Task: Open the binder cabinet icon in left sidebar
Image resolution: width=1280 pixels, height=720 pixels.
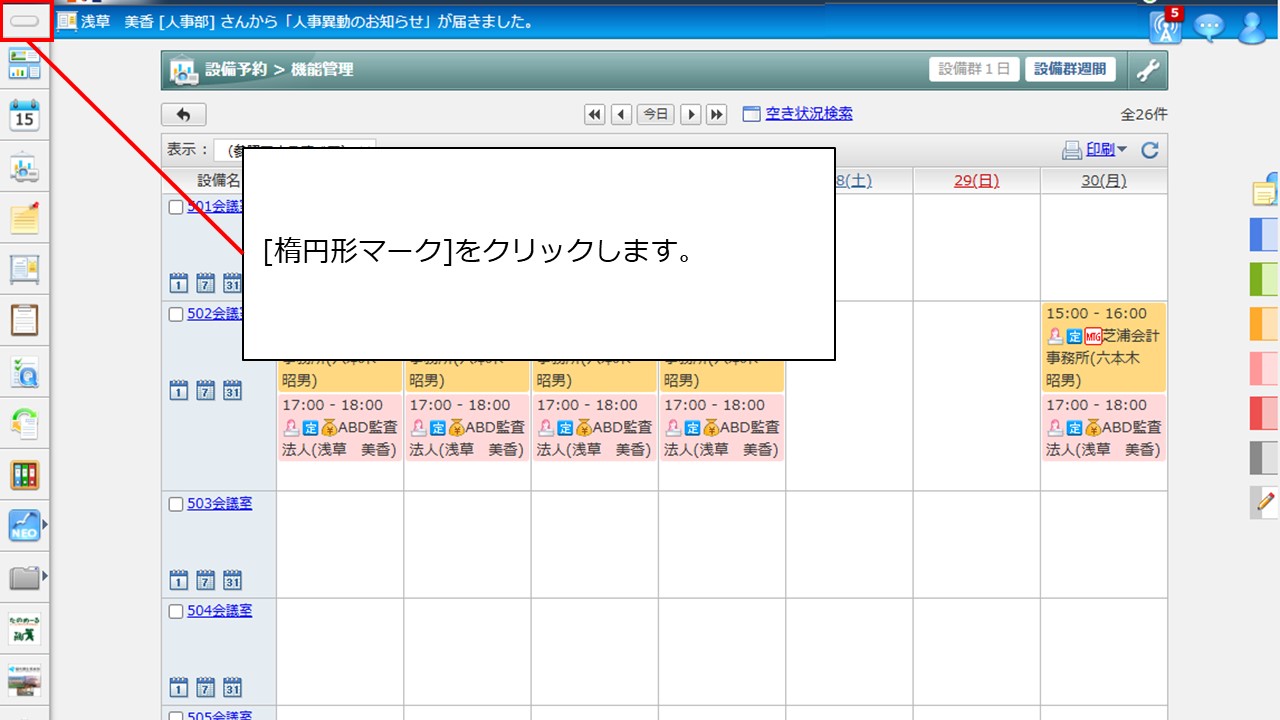Action: (x=24, y=475)
